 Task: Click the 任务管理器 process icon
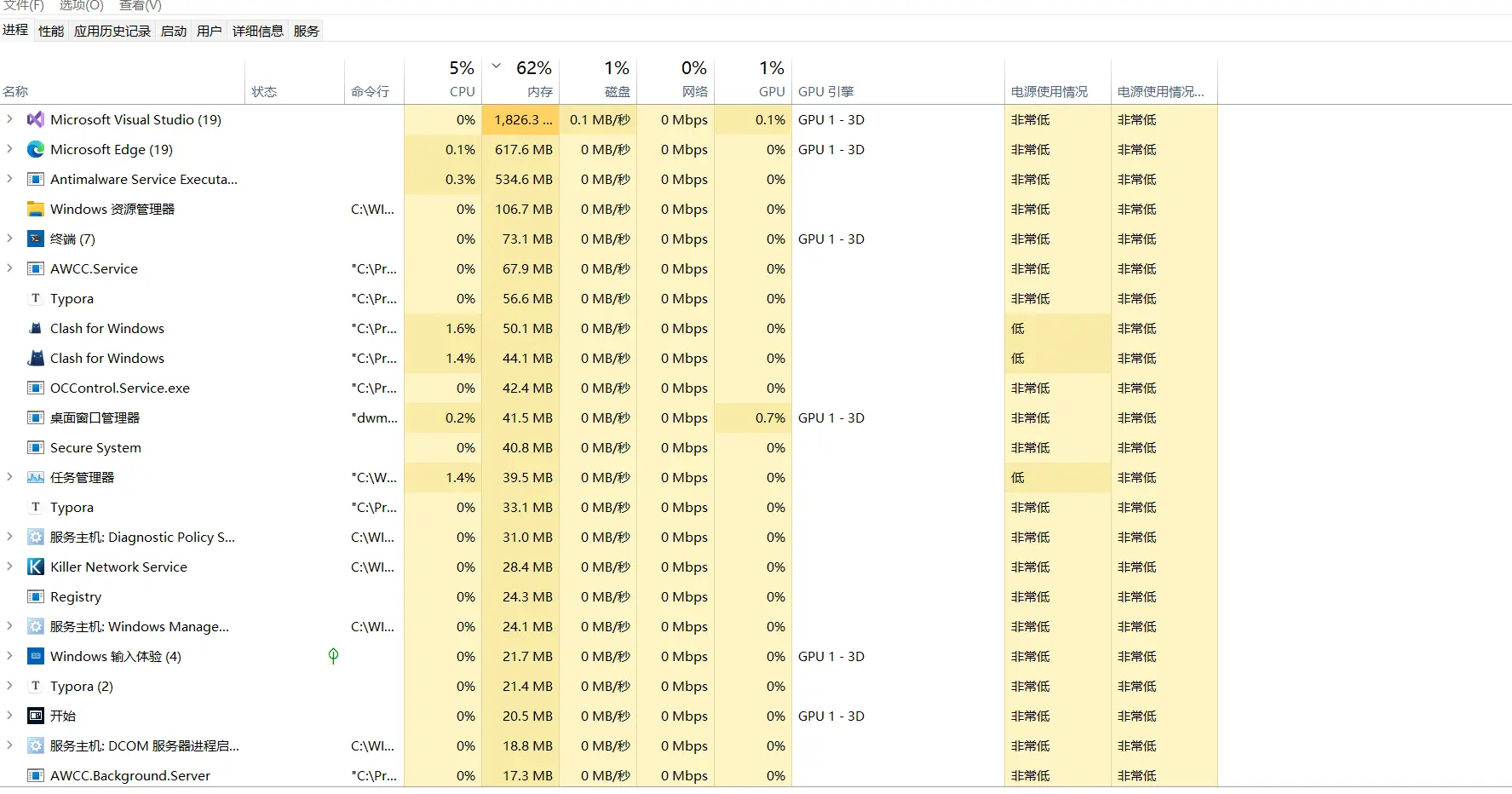click(35, 478)
